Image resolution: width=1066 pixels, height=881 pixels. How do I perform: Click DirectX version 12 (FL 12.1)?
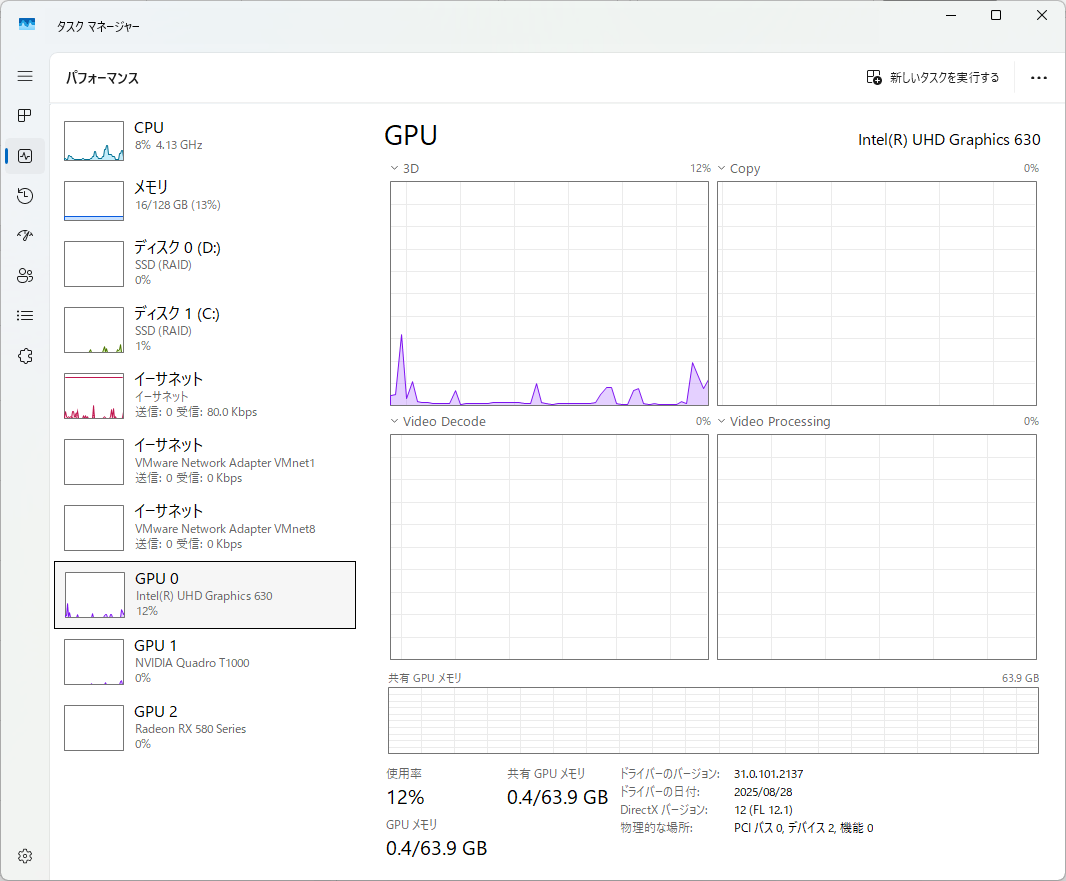click(763, 810)
